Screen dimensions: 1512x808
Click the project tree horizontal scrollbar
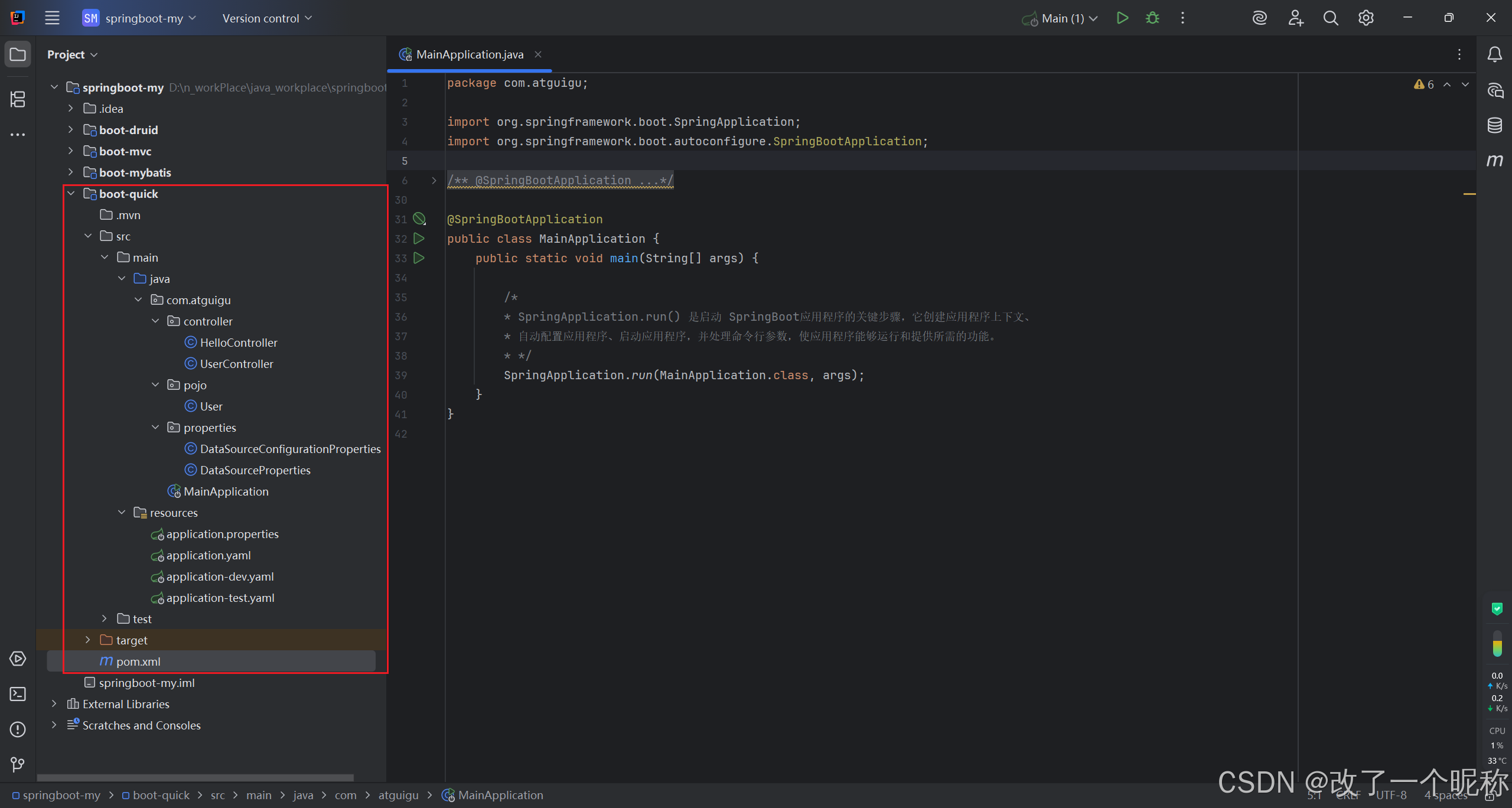[x=195, y=778]
